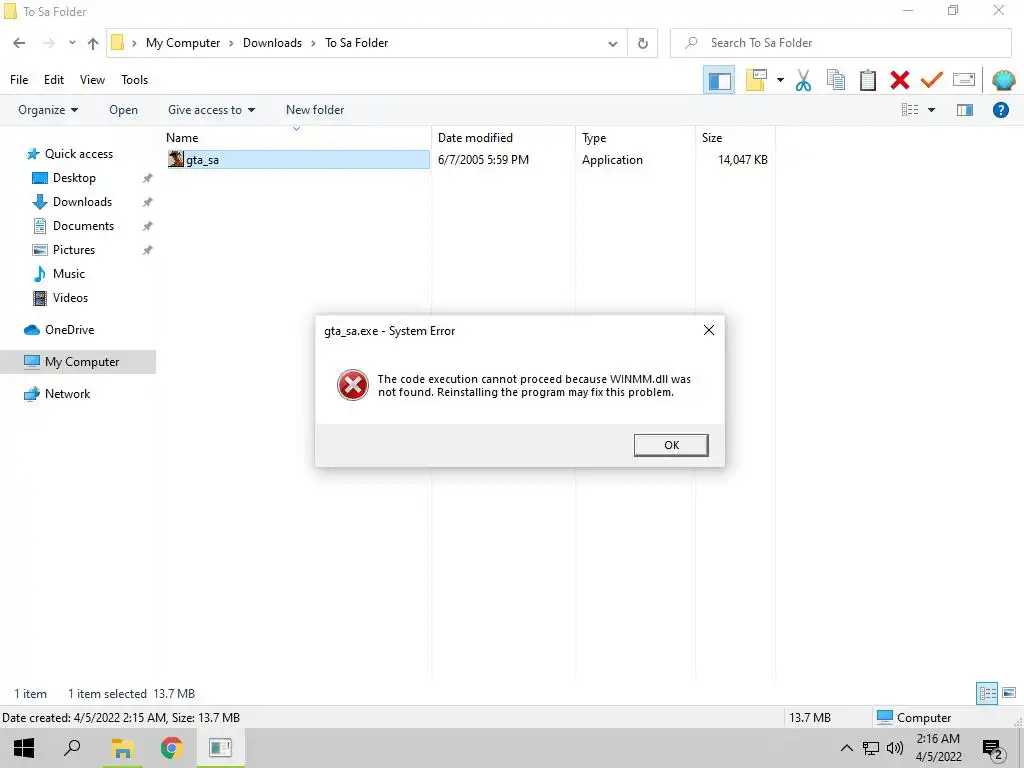
Task: Sort by the Type column header
Action: [x=635, y=138]
